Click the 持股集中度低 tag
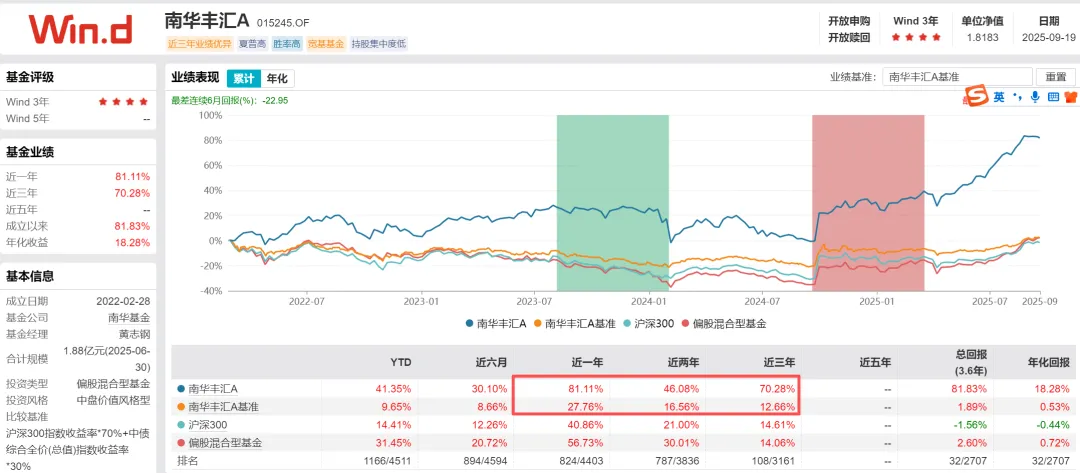 coord(379,44)
